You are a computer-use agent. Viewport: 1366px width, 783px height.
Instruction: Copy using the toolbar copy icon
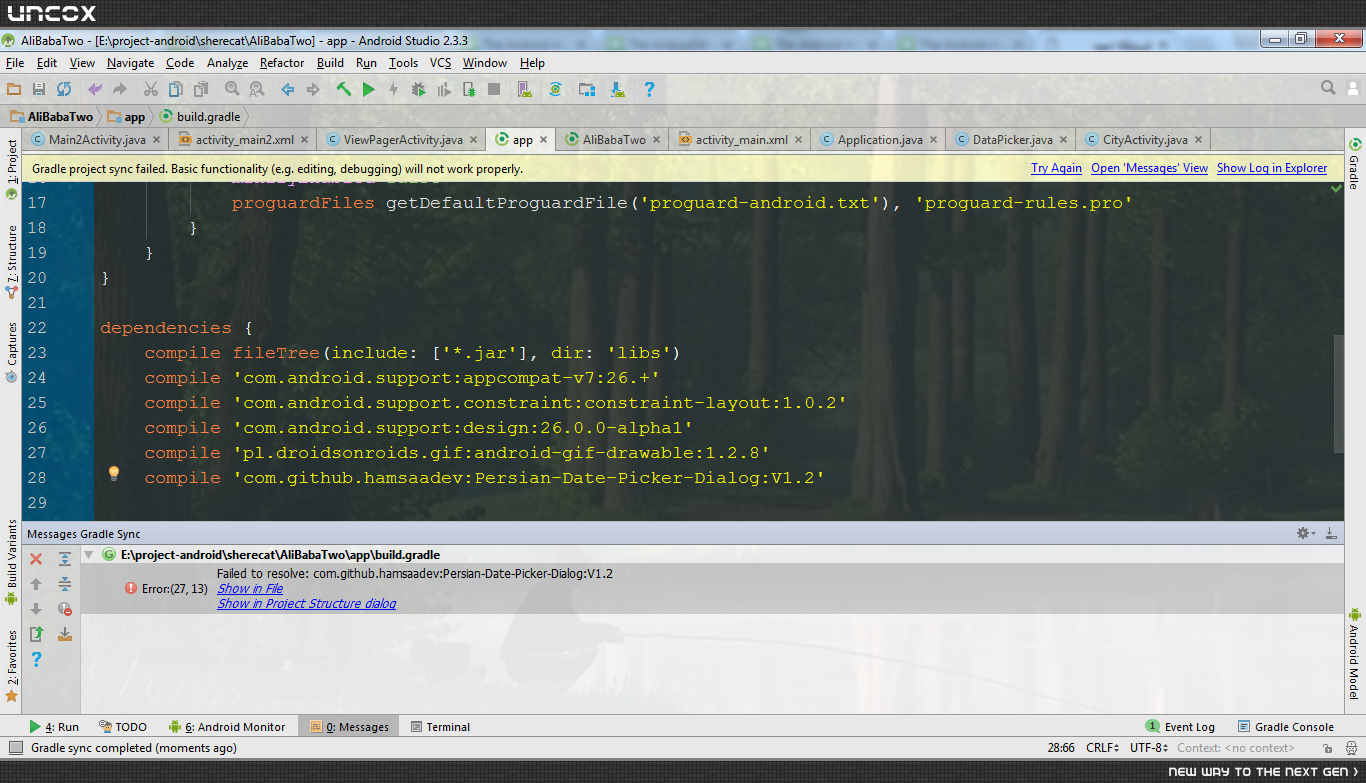coord(175,89)
